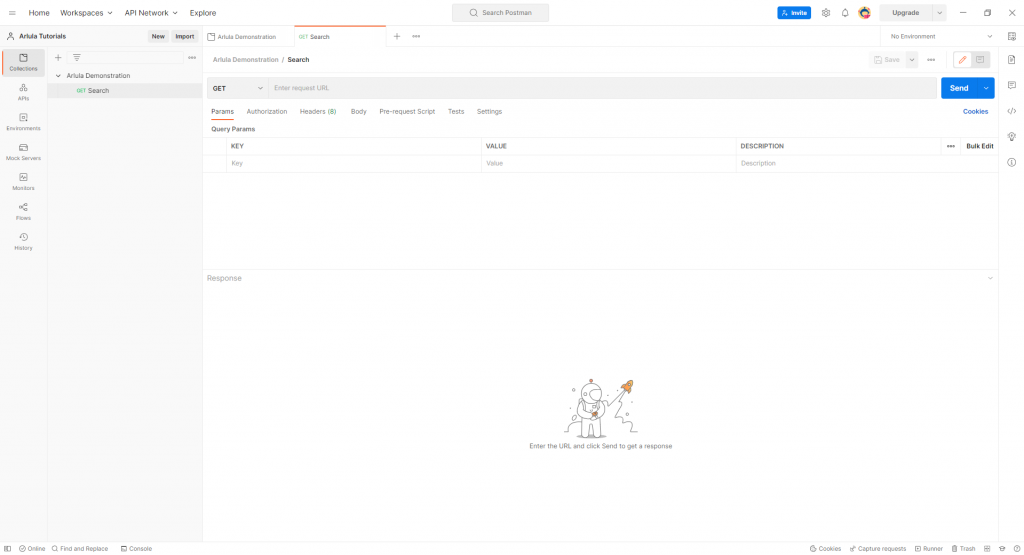Image resolution: width=1024 pixels, height=555 pixels.
Task: Click the comment mode icon beside pencil
Action: [x=980, y=59]
